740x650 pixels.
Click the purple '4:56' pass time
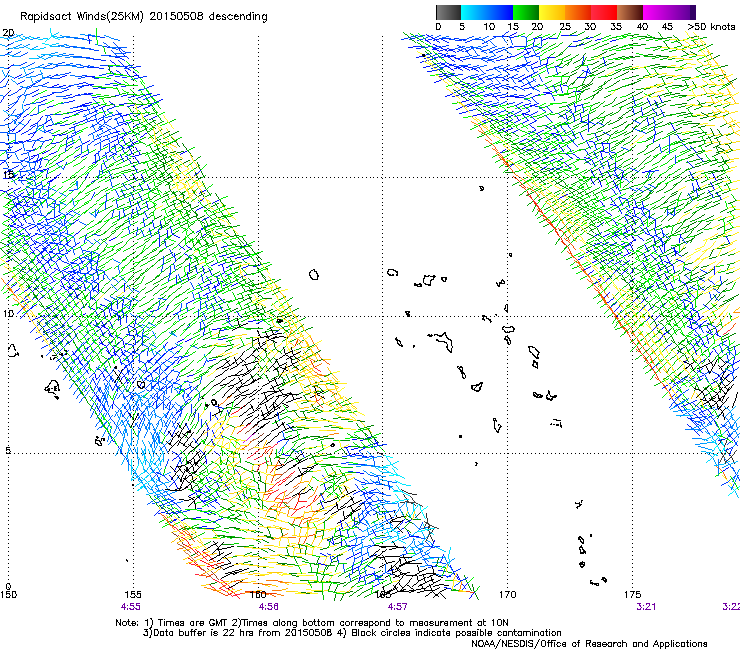coord(268,607)
